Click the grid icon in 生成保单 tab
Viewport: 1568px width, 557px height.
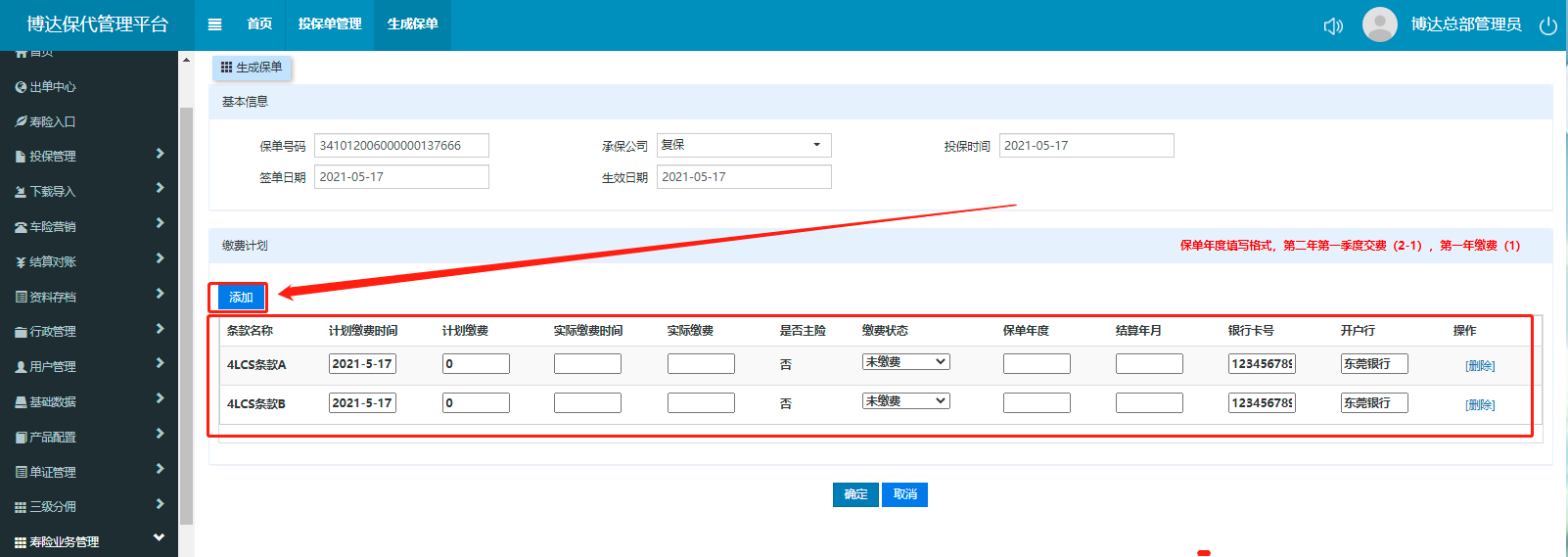[x=226, y=67]
